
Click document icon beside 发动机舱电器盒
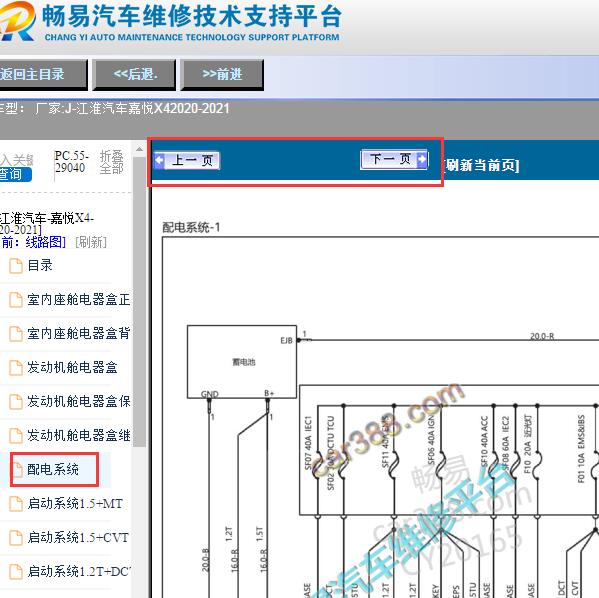[x=16, y=368]
